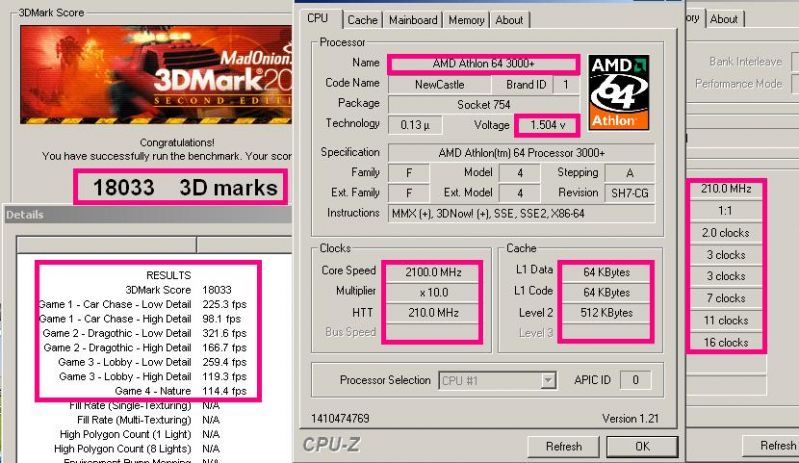
Task: Click the 0.13 µ technology value
Action: pos(415,125)
